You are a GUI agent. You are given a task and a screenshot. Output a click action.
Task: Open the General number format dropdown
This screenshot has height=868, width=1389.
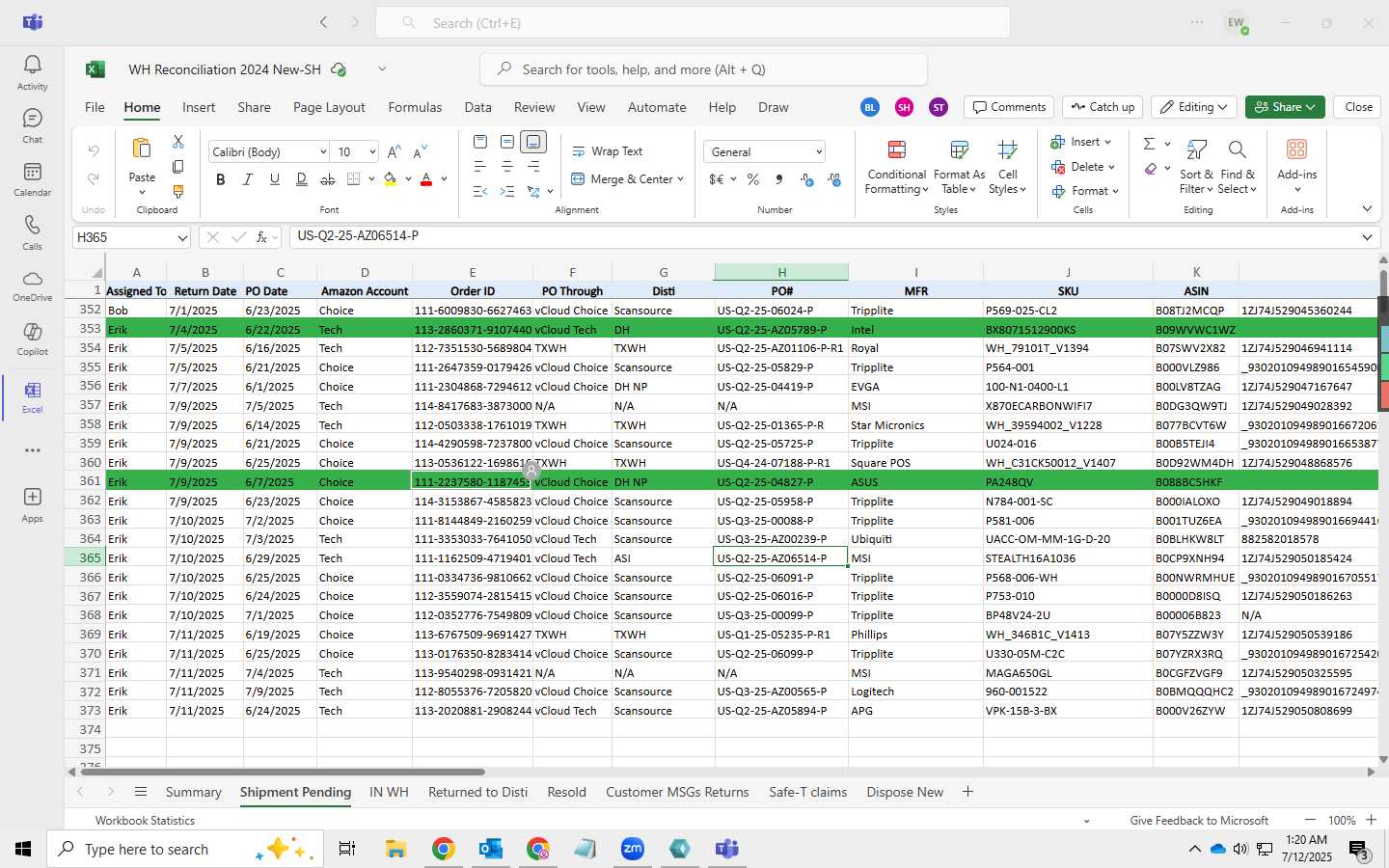click(818, 152)
